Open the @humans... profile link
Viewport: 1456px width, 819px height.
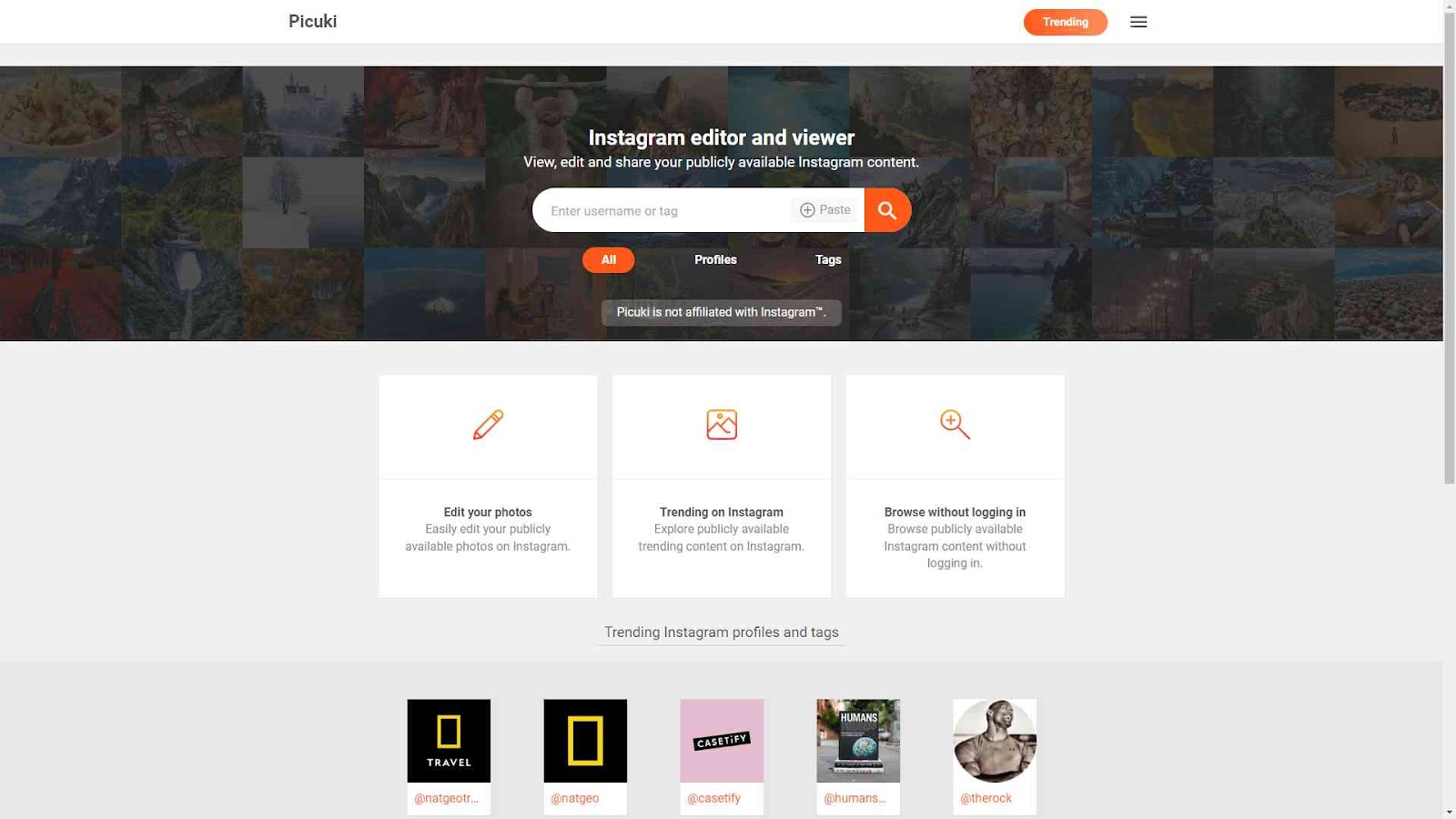pos(854,798)
